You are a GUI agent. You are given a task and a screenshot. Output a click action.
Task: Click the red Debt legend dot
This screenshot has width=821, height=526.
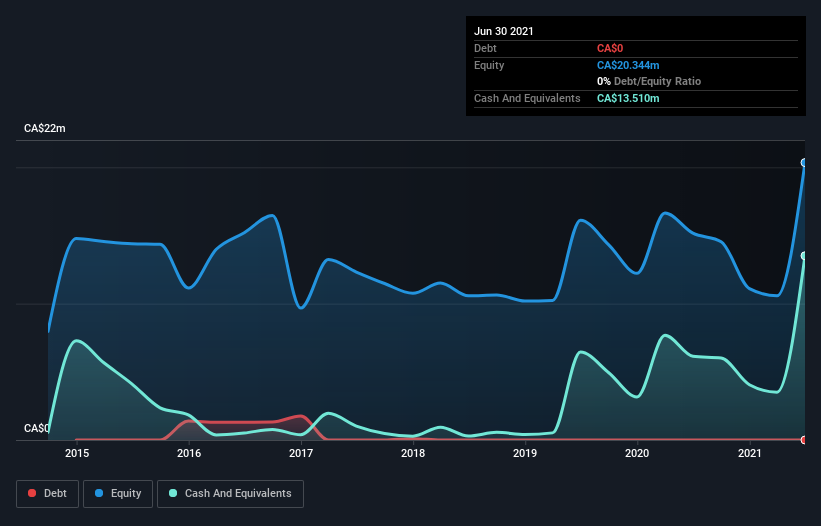32,493
